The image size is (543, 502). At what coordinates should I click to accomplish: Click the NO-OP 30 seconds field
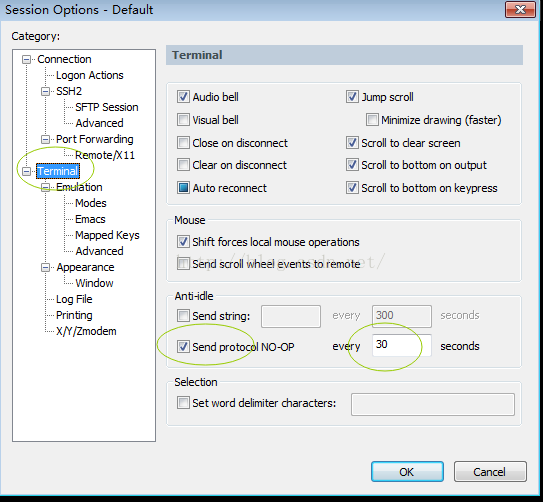click(x=402, y=345)
